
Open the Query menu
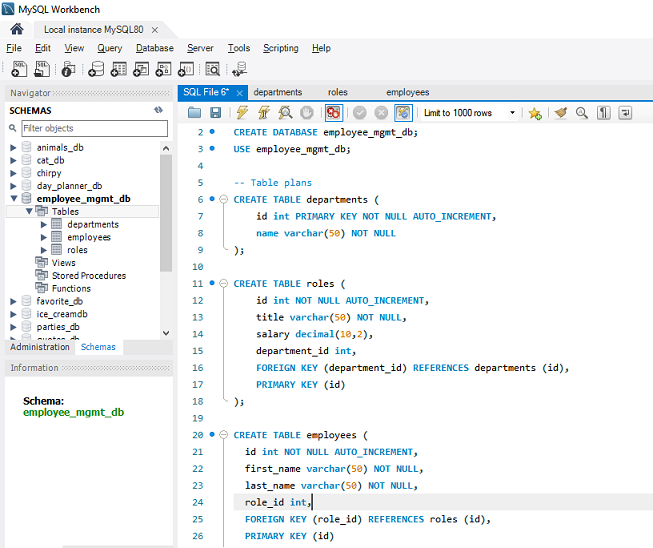click(110, 48)
